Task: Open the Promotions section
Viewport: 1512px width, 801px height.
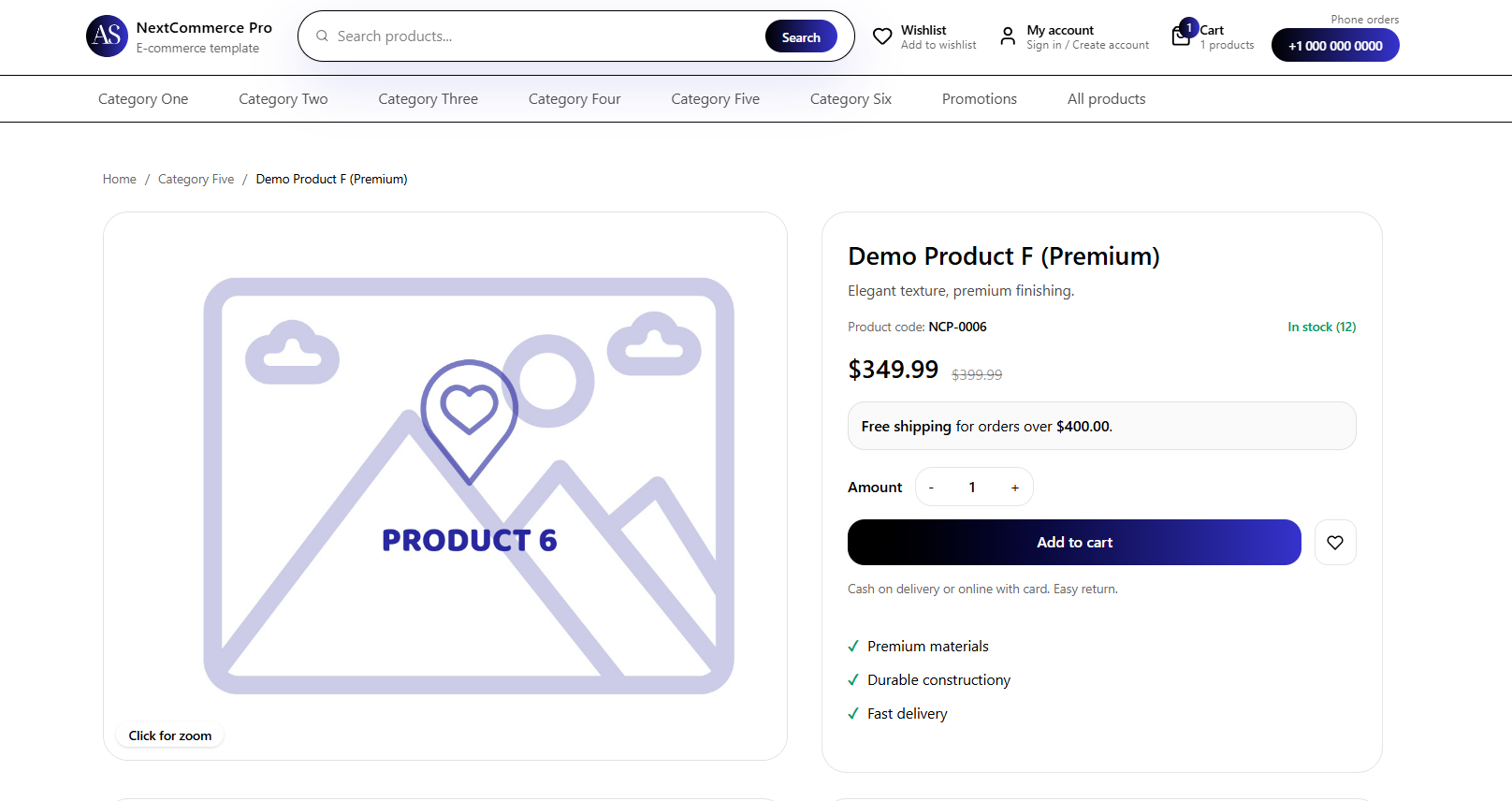Action: 979,98
